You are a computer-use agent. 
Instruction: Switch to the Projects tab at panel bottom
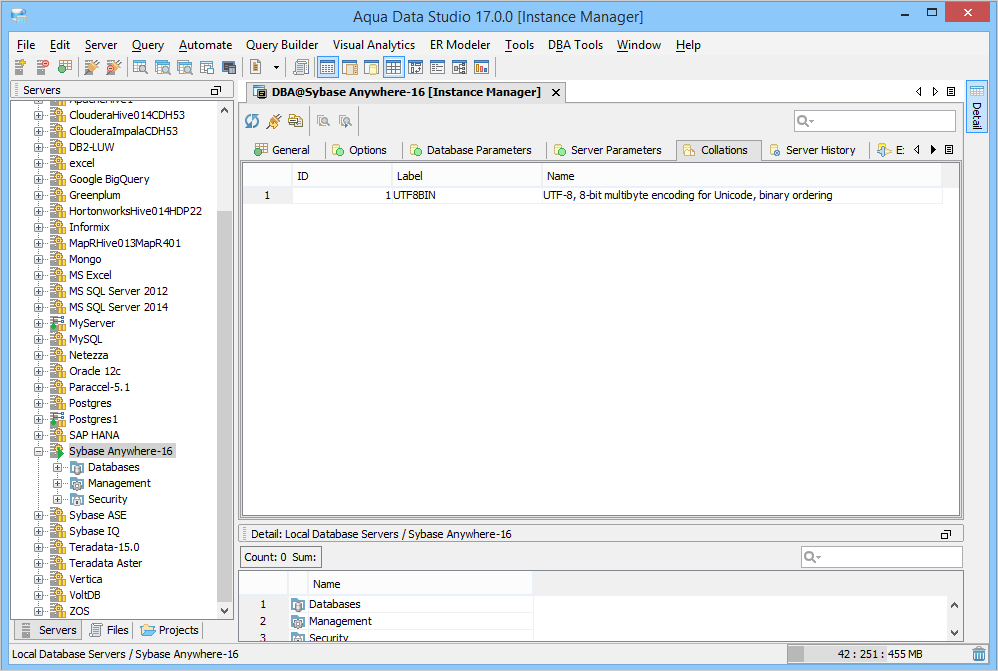point(169,630)
